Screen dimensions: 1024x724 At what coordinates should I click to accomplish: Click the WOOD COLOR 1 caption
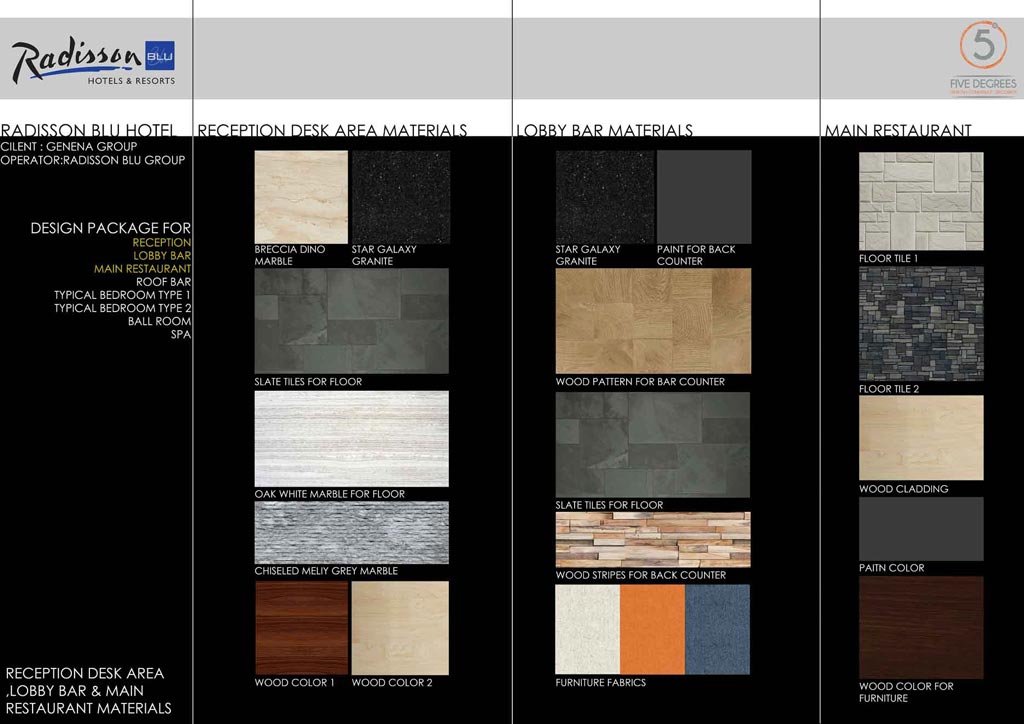coord(295,682)
